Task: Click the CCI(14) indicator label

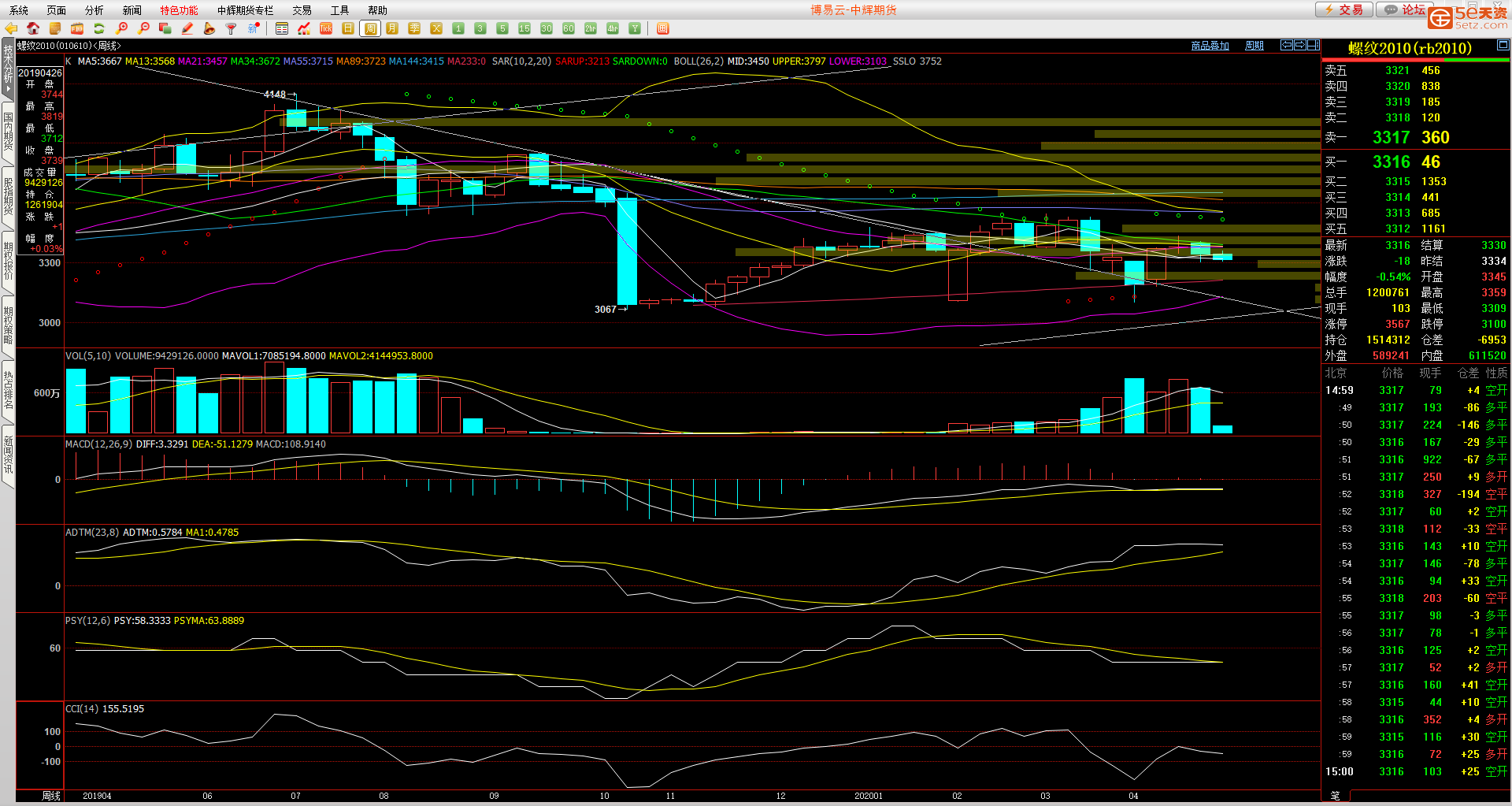Action: [83, 709]
